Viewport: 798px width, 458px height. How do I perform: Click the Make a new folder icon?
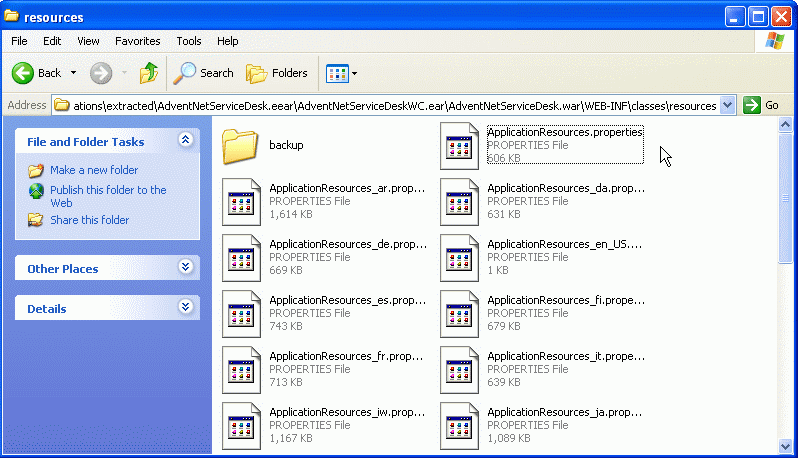(x=36, y=170)
